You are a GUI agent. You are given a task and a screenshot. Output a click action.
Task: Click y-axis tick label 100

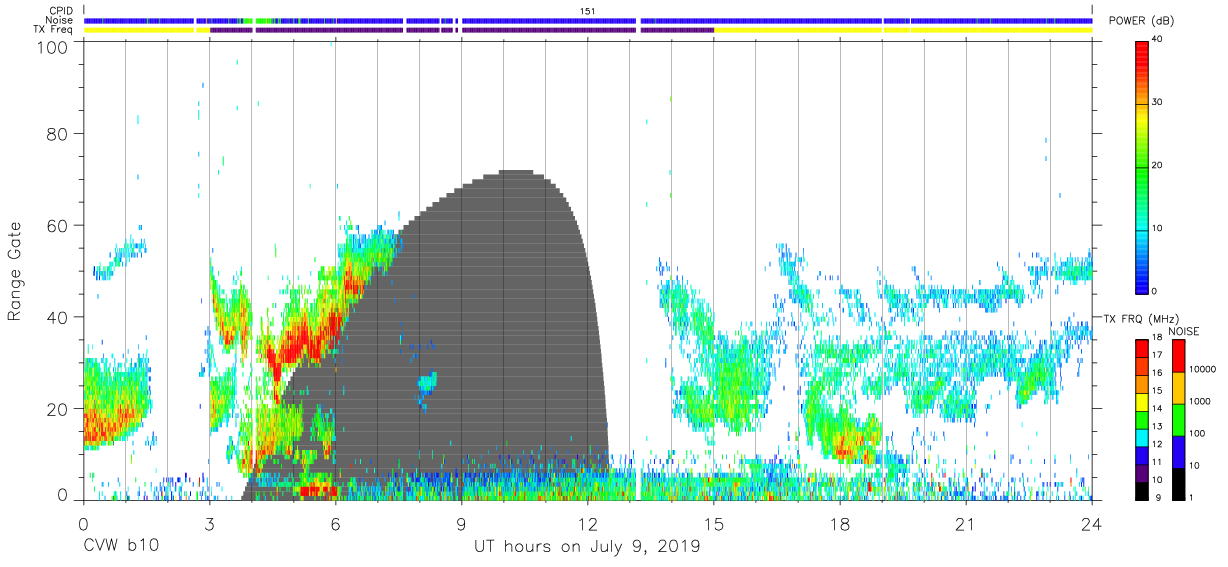coord(52,47)
